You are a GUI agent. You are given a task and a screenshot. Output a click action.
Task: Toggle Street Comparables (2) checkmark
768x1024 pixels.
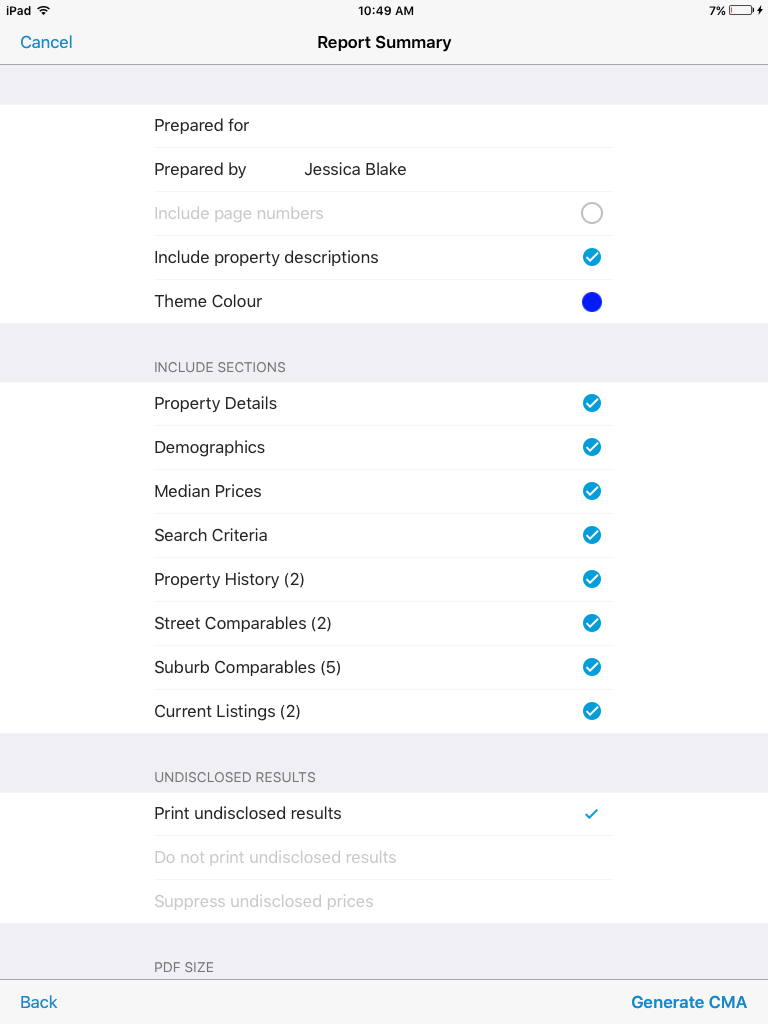point(592,623)
